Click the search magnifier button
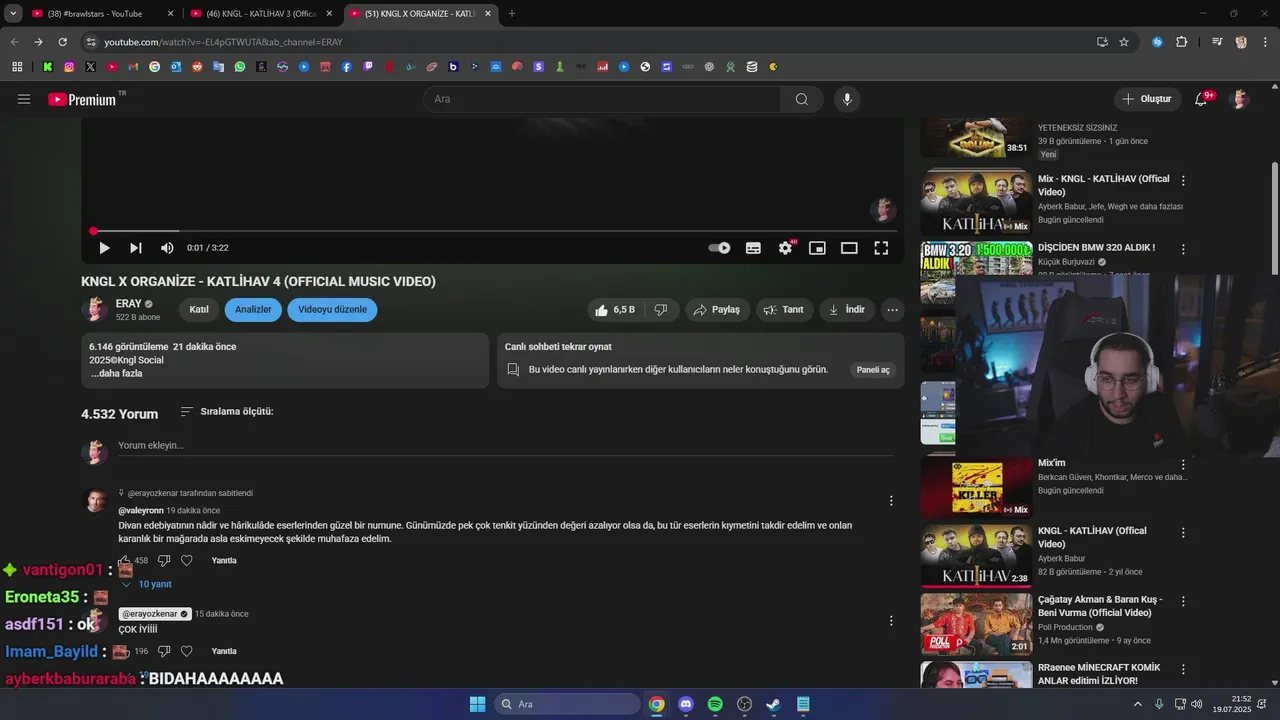Screen dimensions: 1280x720 pos(802,99)
